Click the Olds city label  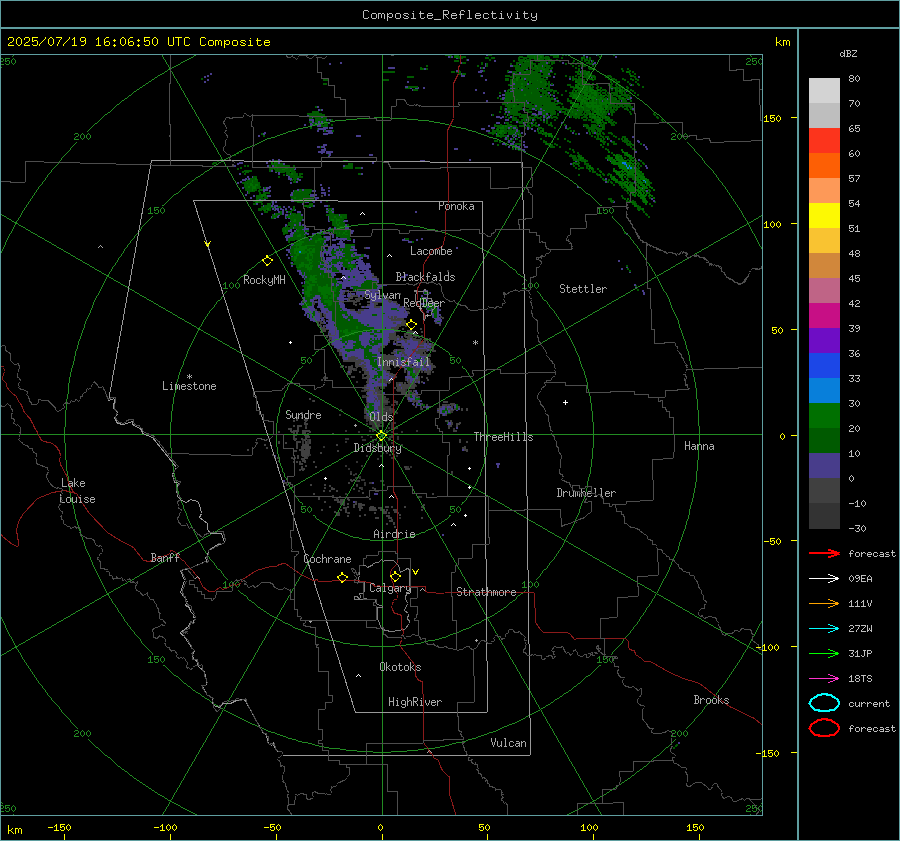(381, 417)
